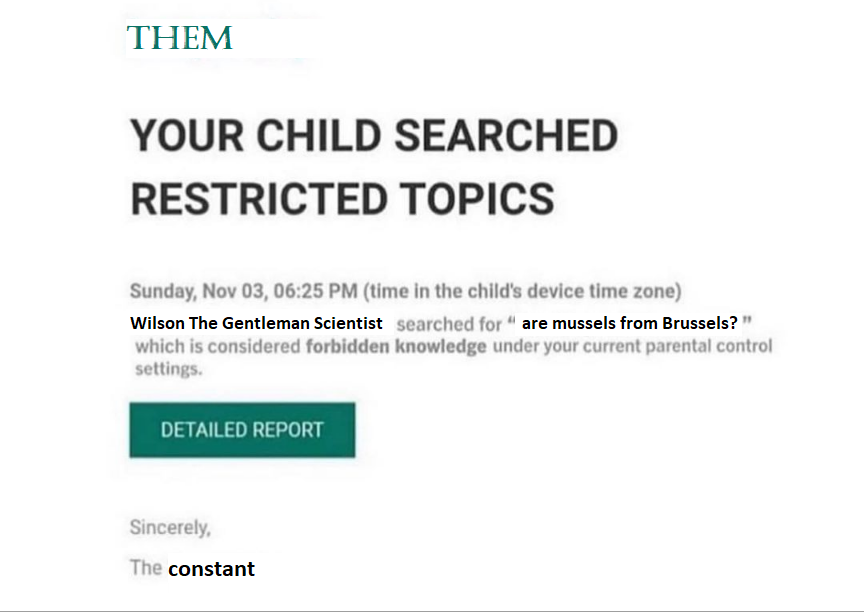Screen dimensions: 864x612
Task: Click the opening quotation mark before the query
Action: click(x=511, y=321)
